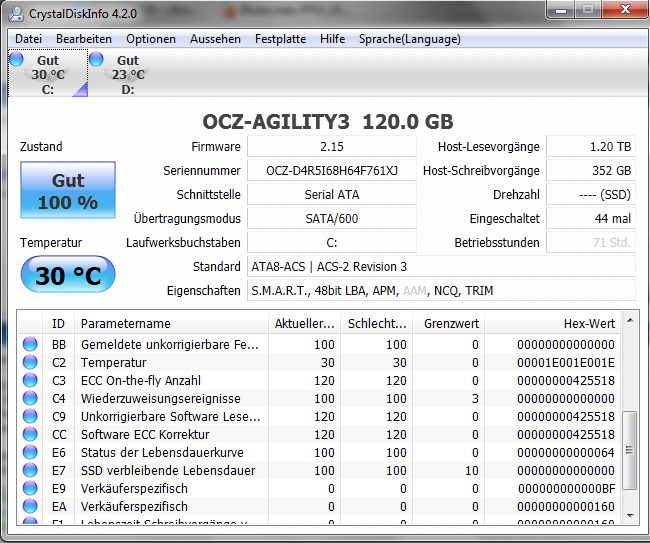Click status orb in Wiederzuweisungsereignisse row
Viewport: 650px width, 543px height.
point(30,398)
